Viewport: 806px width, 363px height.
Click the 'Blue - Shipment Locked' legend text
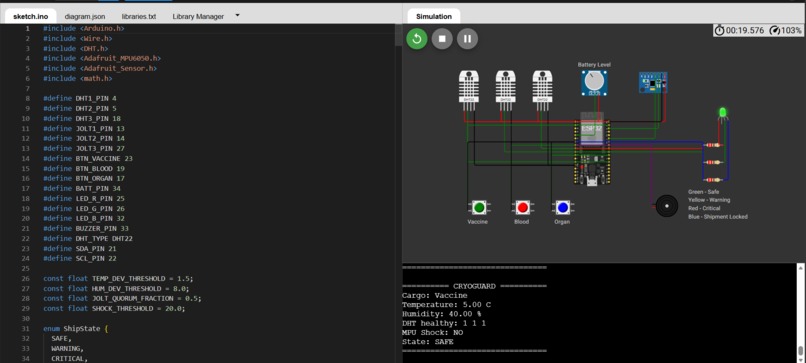[x=718, y=217]
